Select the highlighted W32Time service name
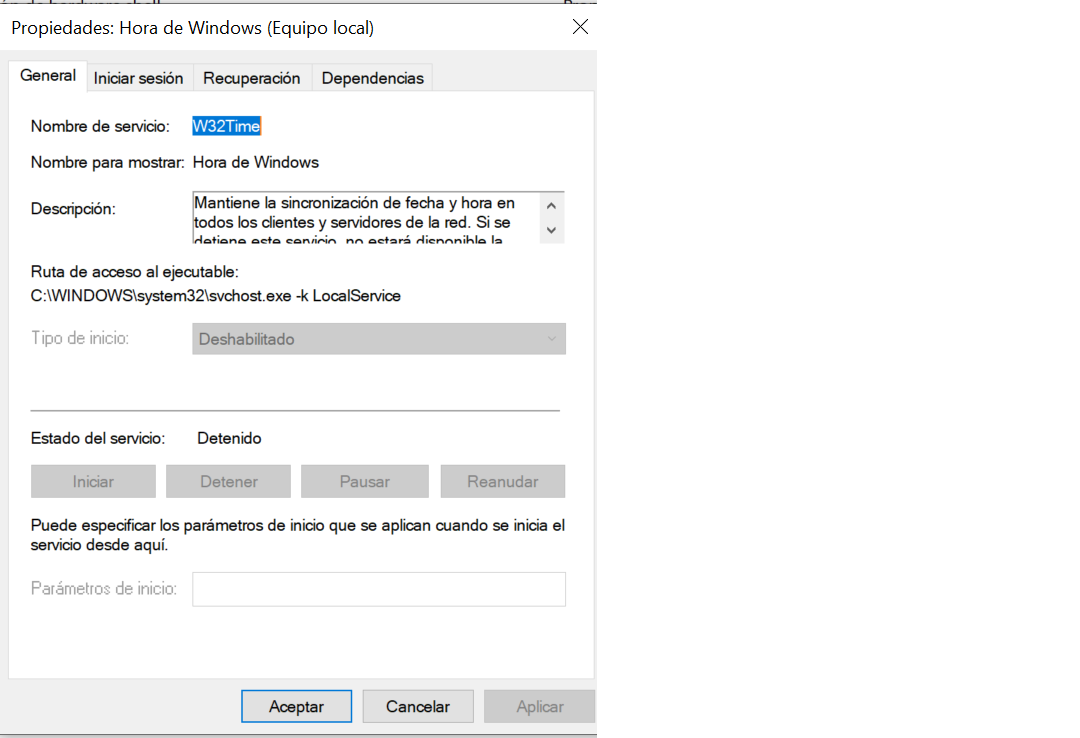Viewport: 1080px width, 738px height. [227, 126]
